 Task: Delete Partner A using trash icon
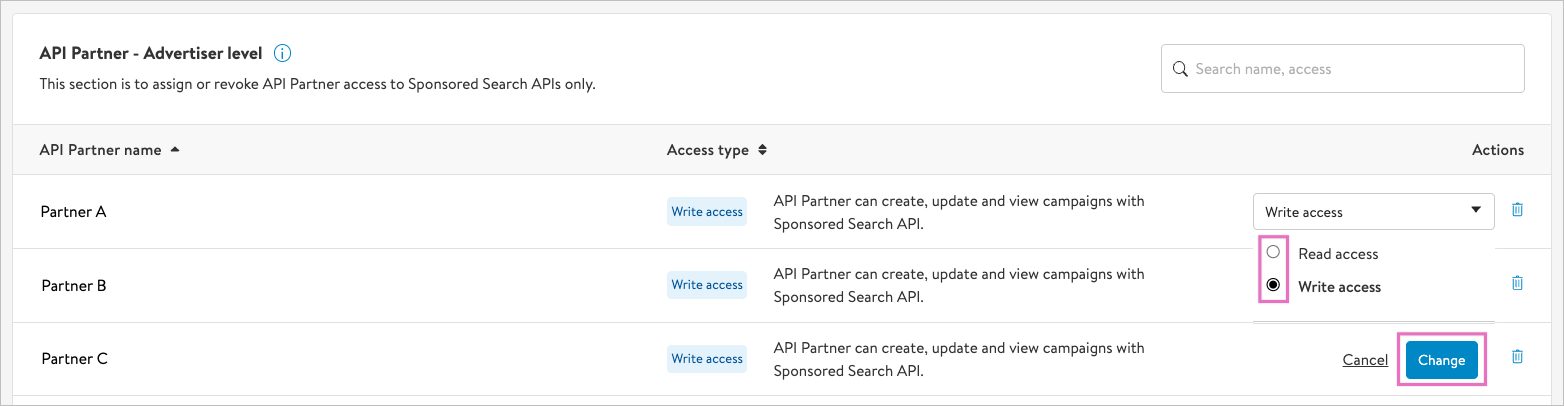(1517, 210)
